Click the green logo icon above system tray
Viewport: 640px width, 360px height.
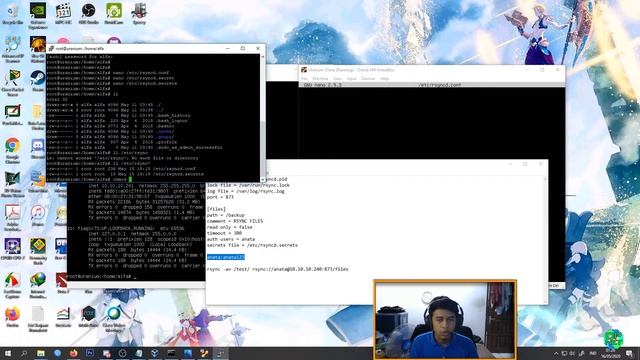613,338
